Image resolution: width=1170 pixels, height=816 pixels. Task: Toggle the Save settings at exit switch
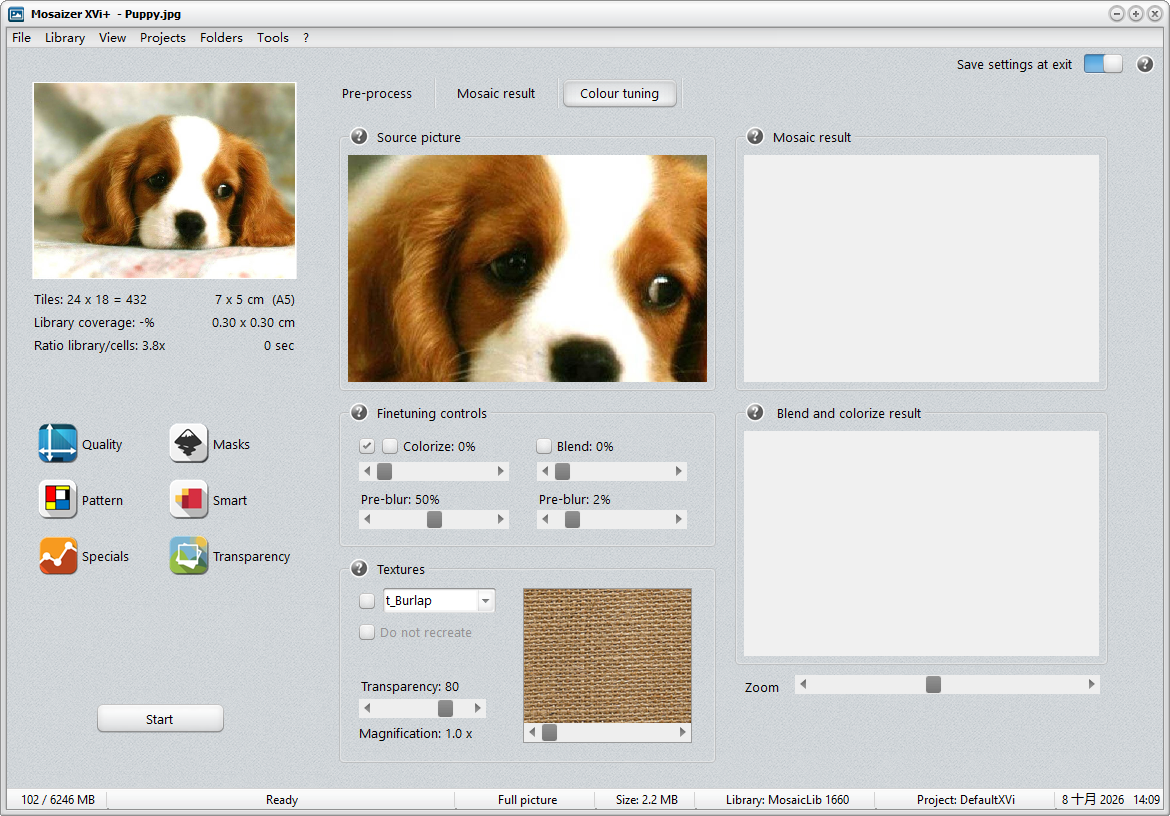coord(1103,64)
